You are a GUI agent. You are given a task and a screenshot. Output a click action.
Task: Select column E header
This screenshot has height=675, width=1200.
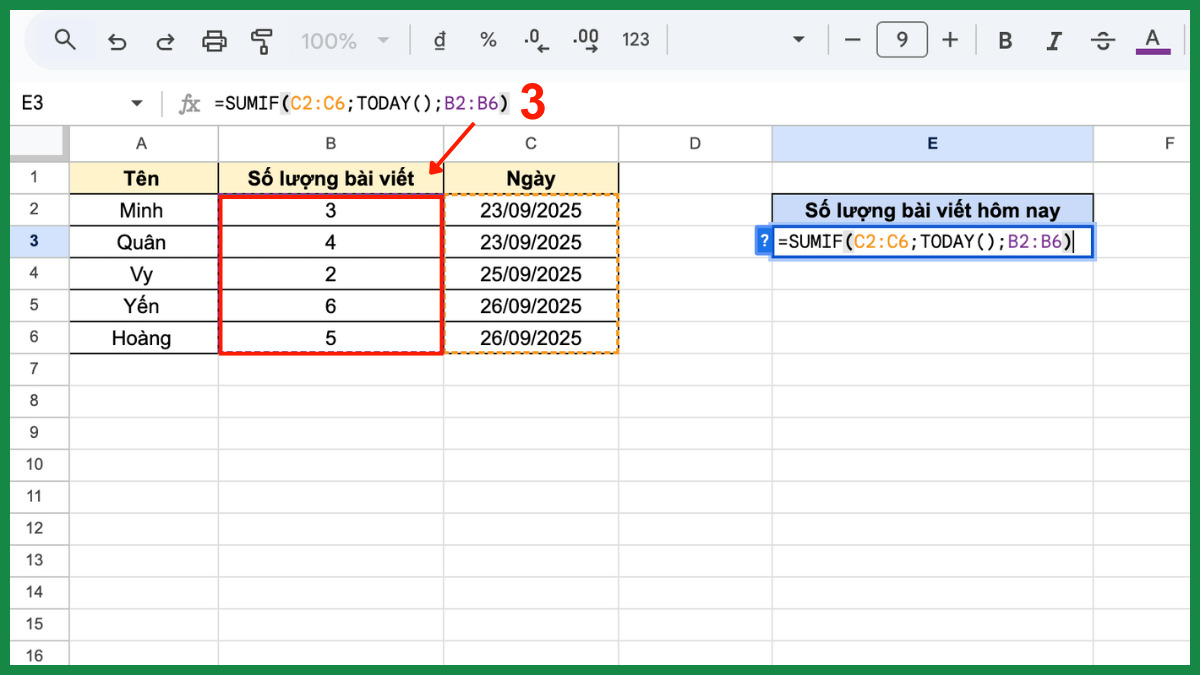(932, 143)
